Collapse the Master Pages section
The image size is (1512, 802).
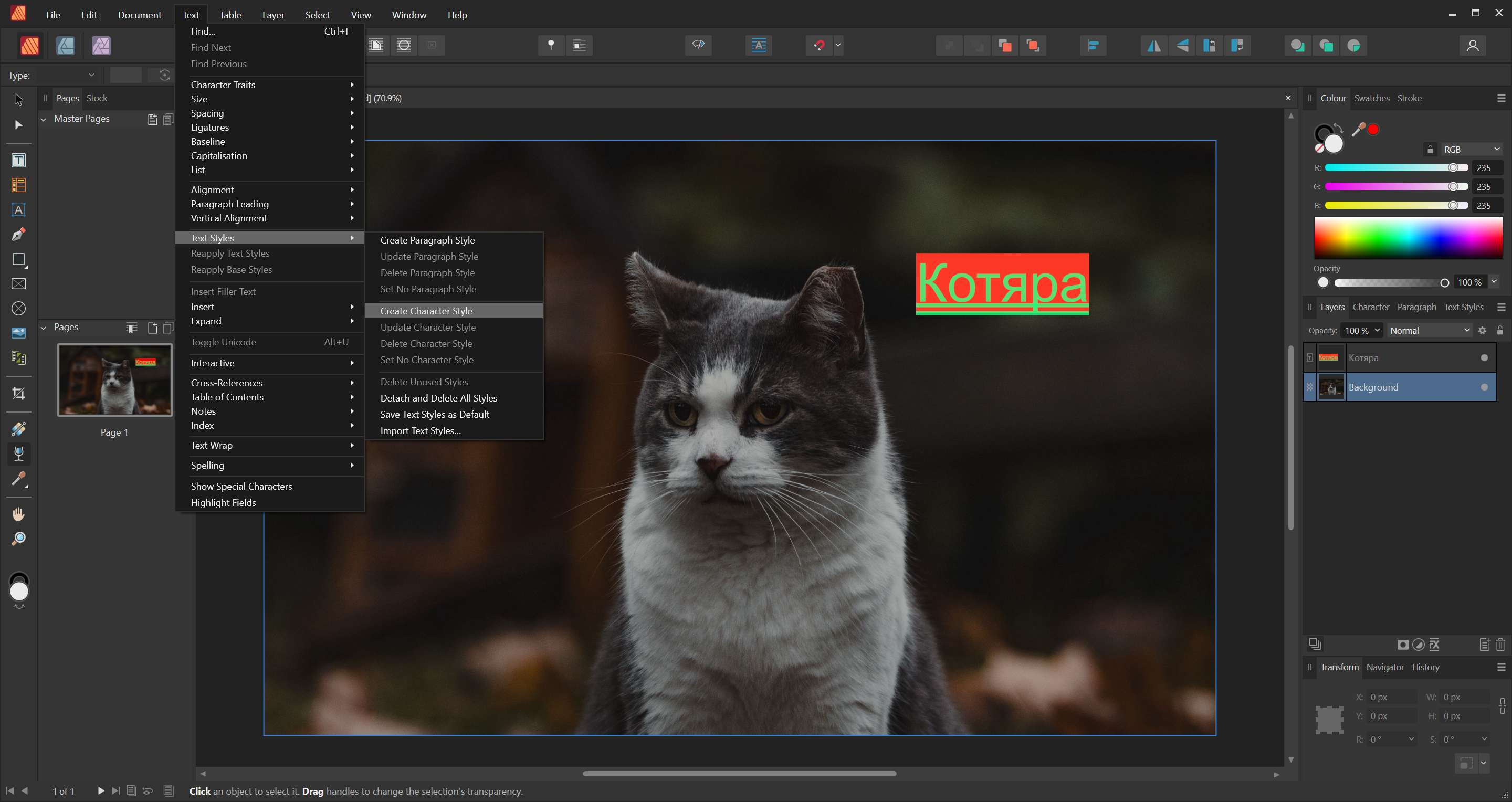coord(44,119)
